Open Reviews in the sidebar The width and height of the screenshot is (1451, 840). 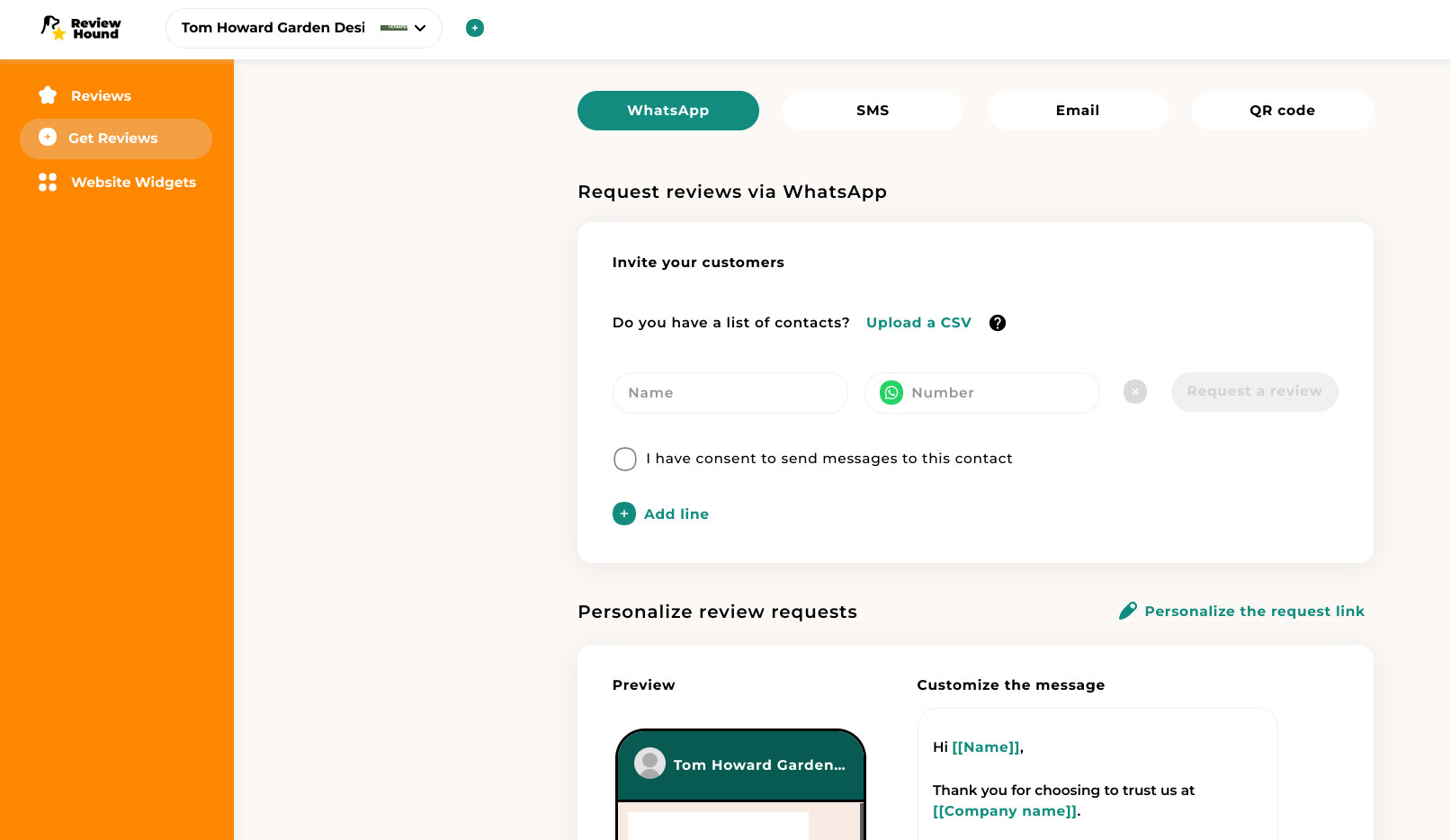coord(101,95)
